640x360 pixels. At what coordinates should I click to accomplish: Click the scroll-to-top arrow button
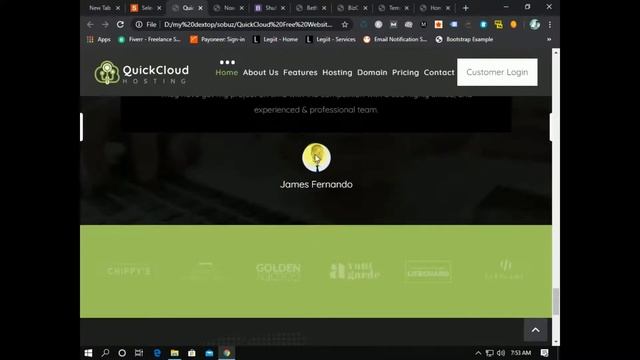[536, 330]
